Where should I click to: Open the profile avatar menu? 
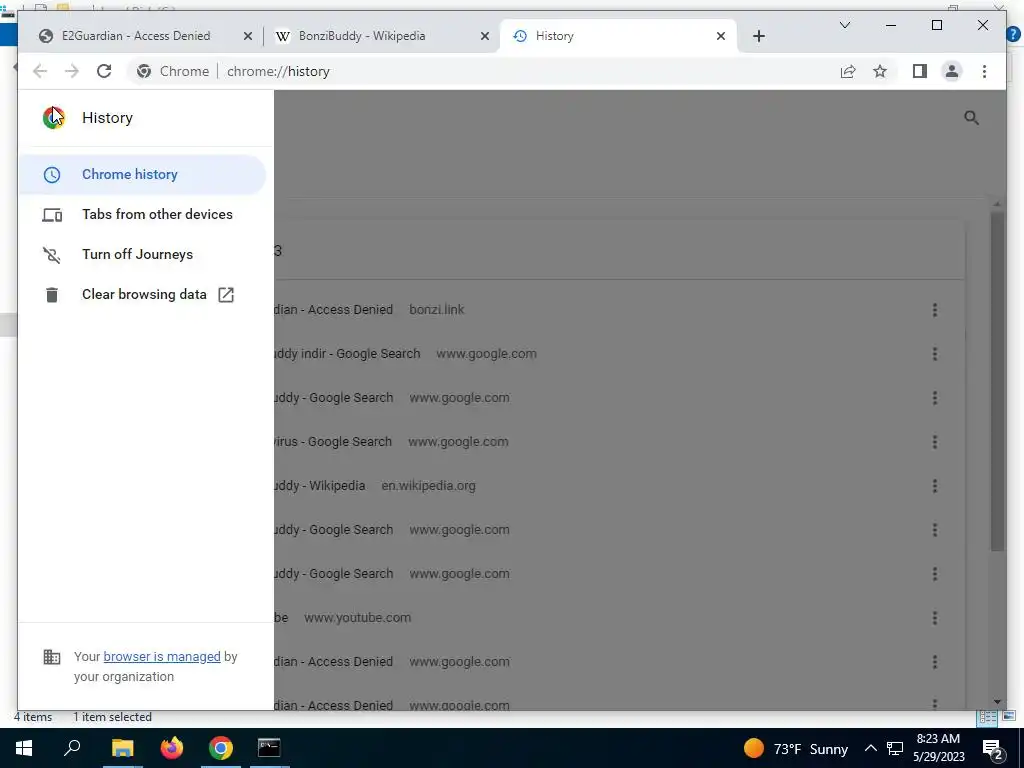tap(952, 71)
